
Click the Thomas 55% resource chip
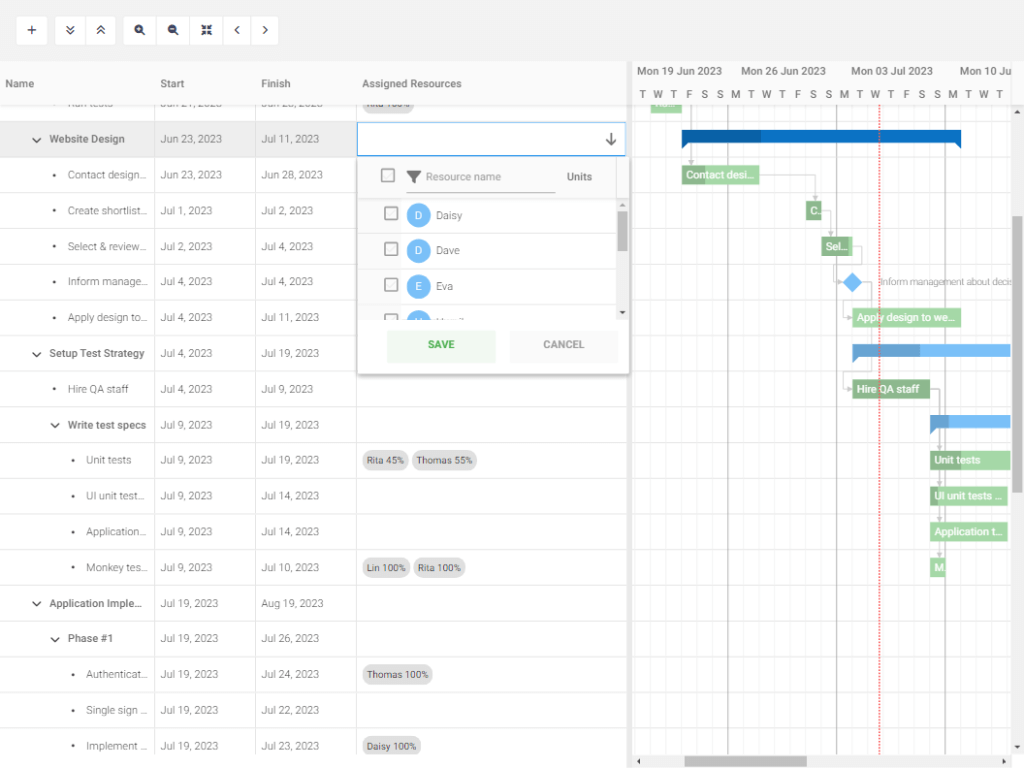[x=444, y=460]
